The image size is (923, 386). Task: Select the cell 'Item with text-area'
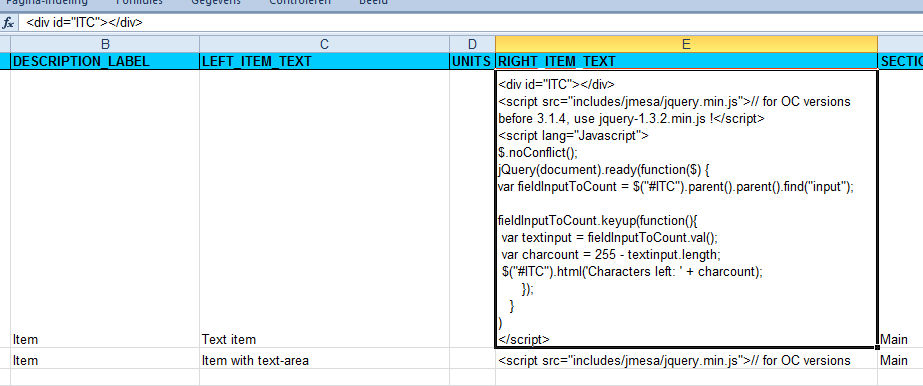point(324,358)
